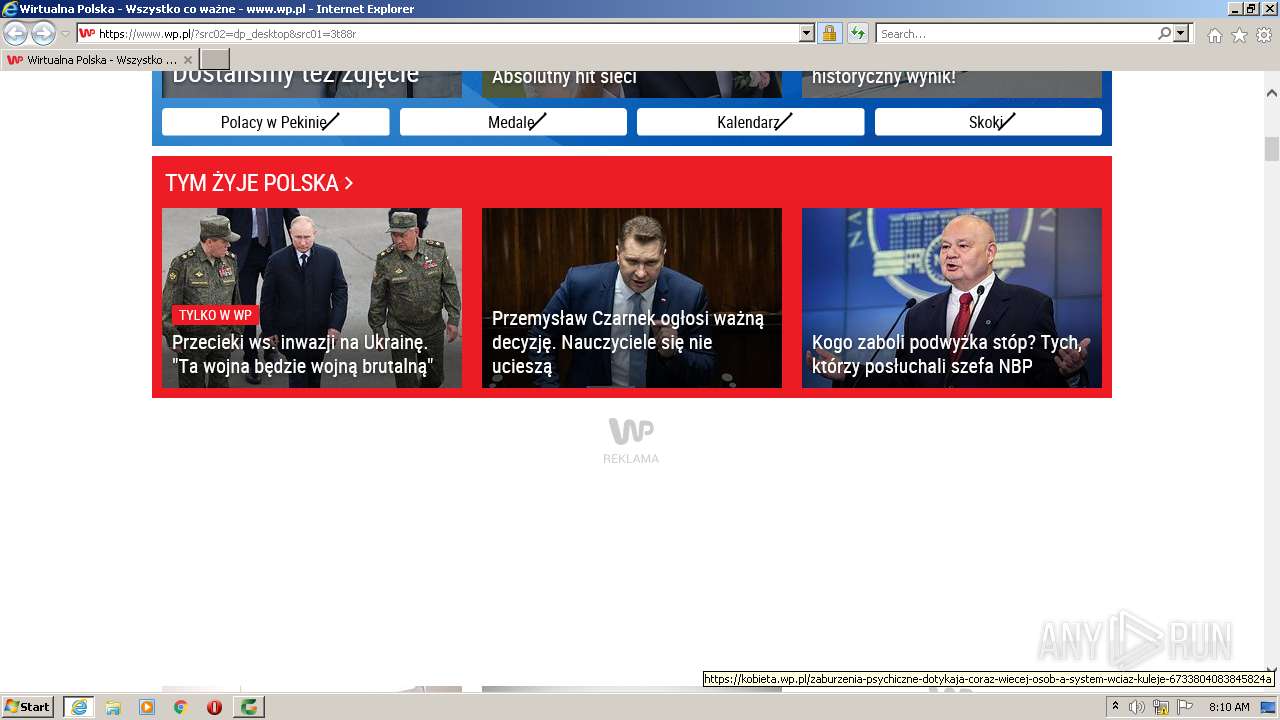Open the Windows Start menu

[x=28, y=706]
